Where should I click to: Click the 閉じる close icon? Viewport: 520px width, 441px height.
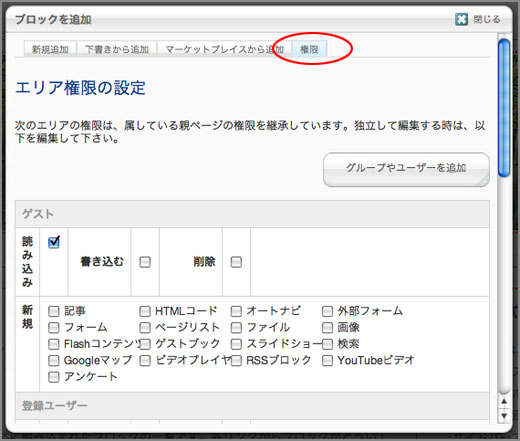[461, 19]
